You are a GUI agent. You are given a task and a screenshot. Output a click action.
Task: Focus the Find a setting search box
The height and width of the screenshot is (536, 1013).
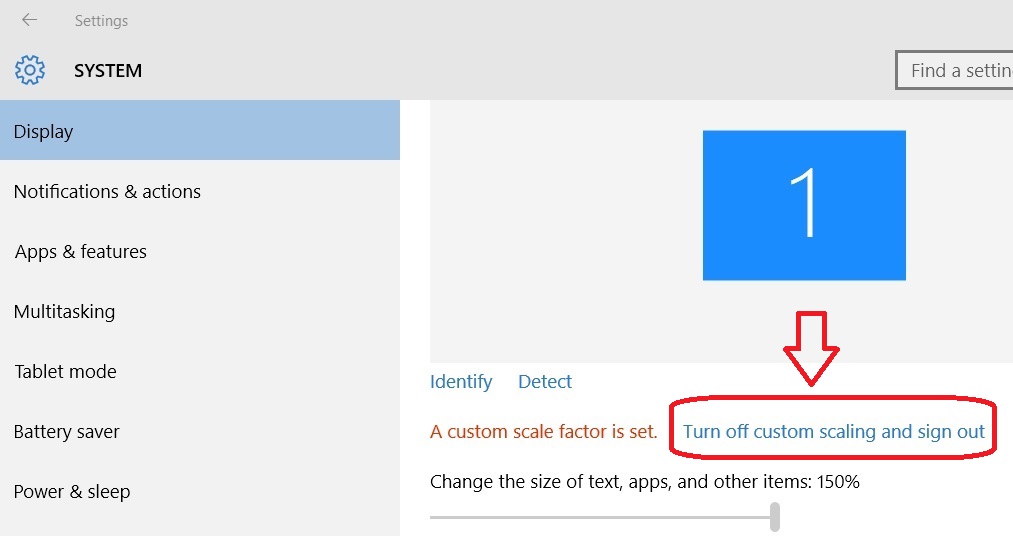pos(955,70)
